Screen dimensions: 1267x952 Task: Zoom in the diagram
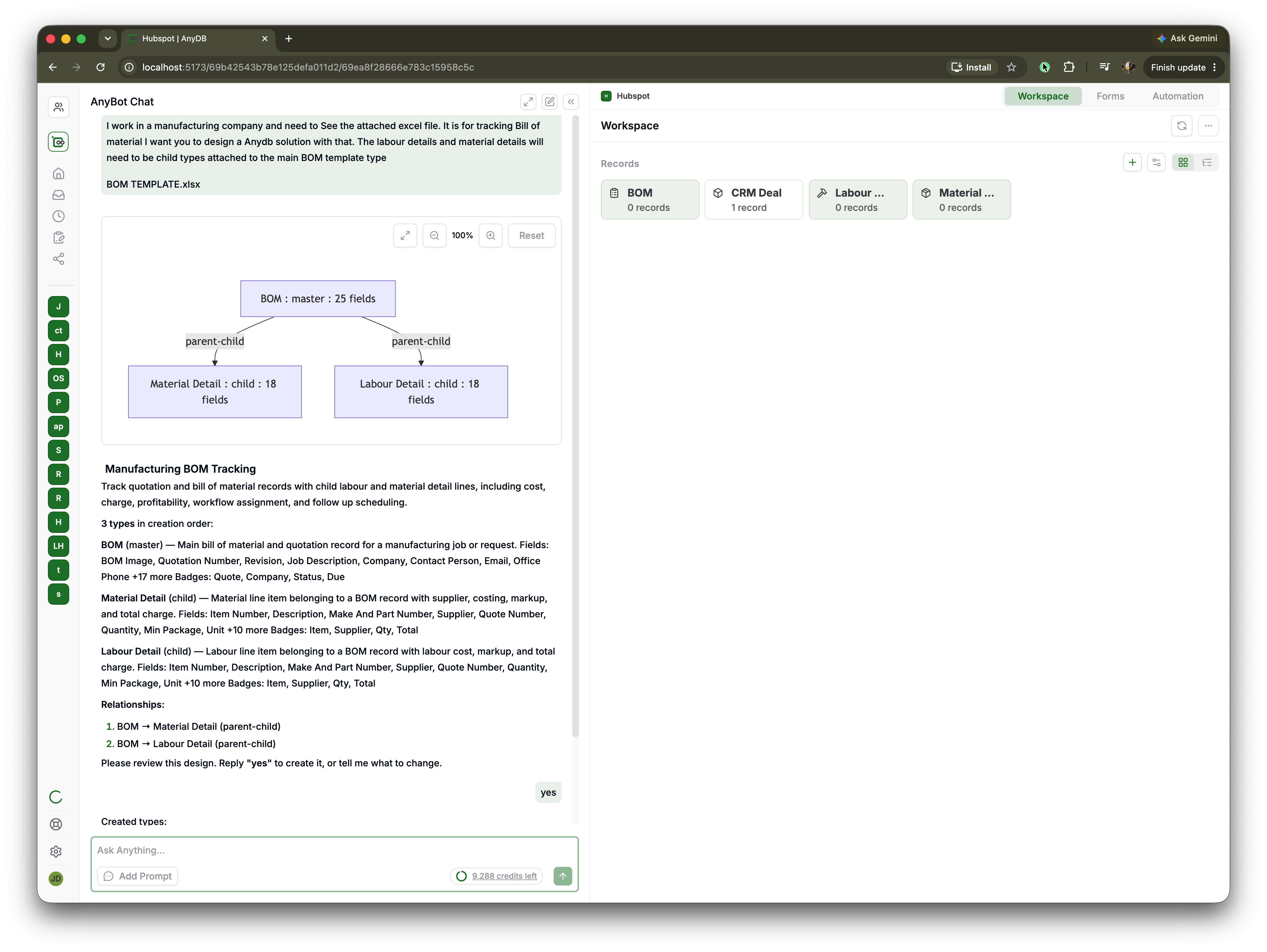(491, 236)
